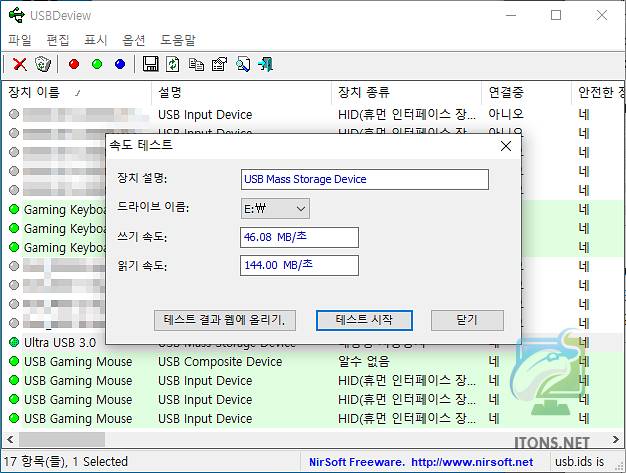Click the 장치 설명 text field

tap(365, 179)
